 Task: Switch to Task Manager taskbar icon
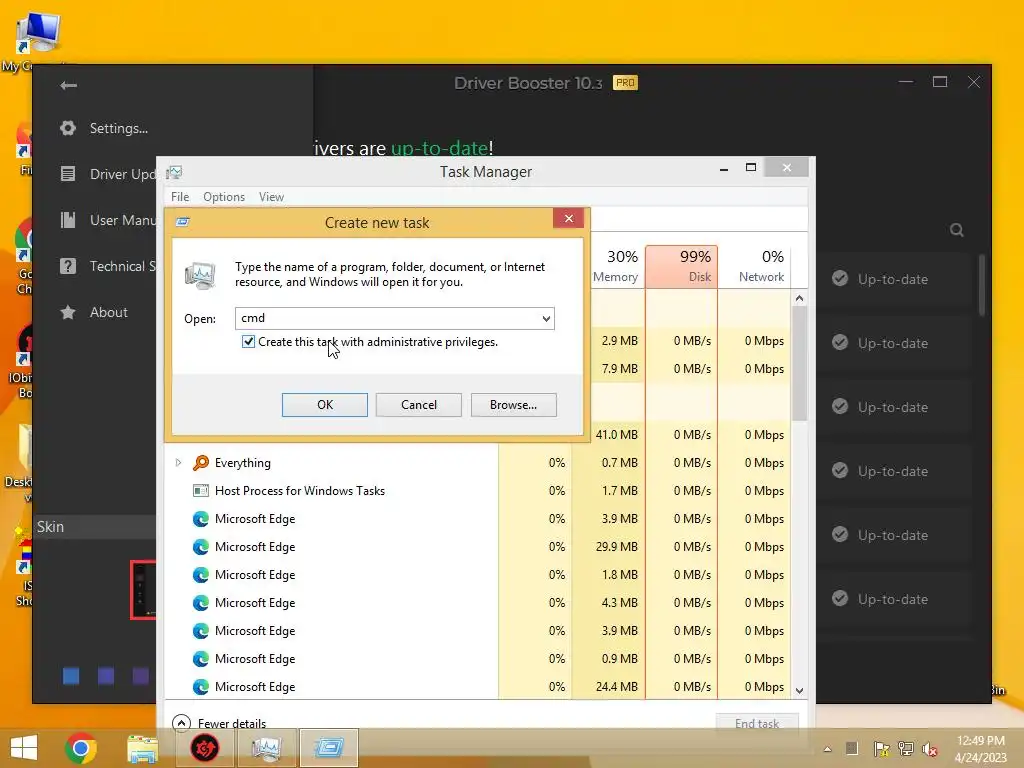[266, 748]
